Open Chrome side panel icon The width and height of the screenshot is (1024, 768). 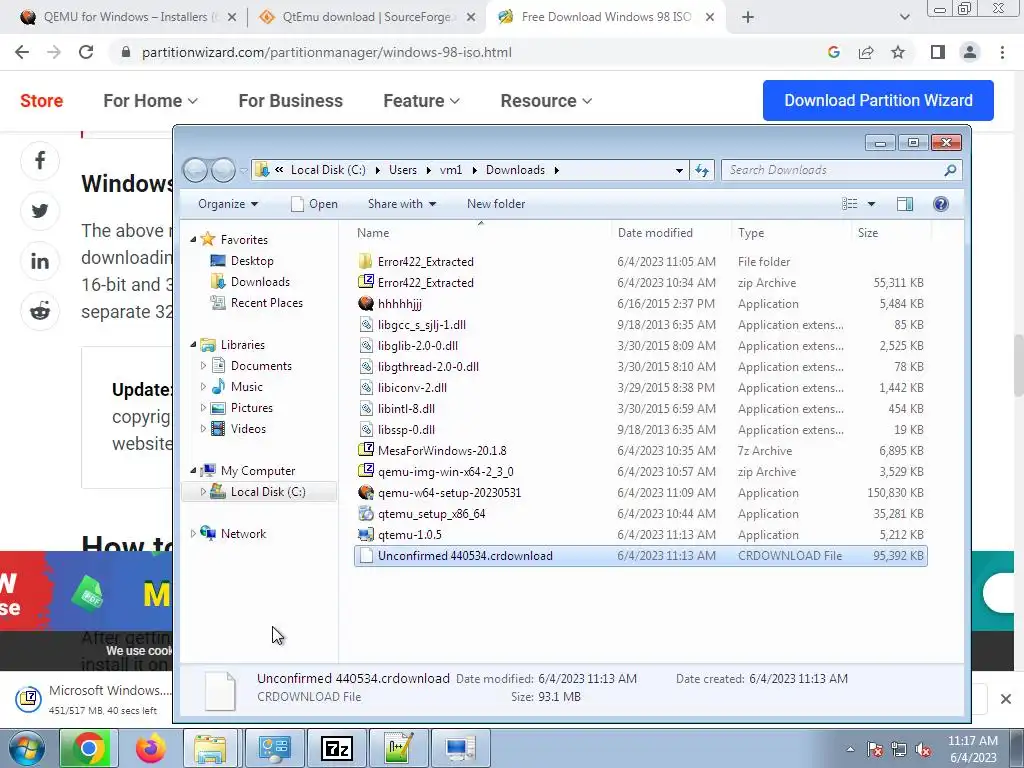click(x=938, y=52)
